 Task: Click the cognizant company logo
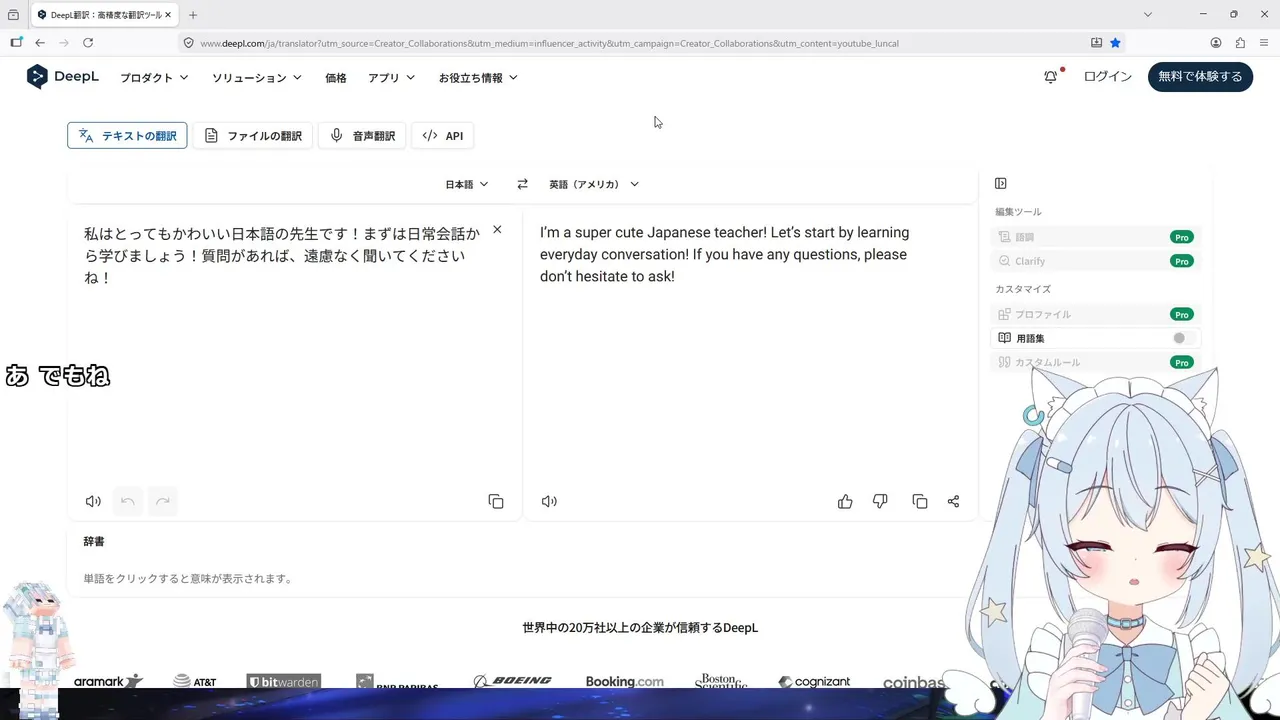[x=815, y=682]
